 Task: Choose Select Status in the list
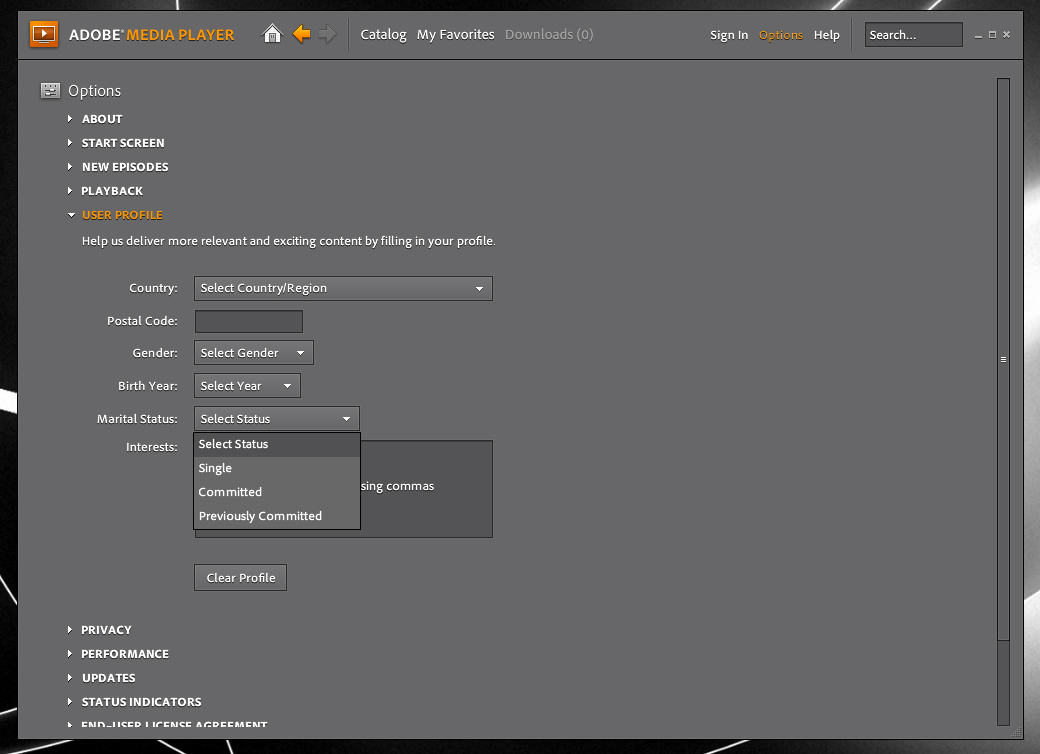(277, 444)
